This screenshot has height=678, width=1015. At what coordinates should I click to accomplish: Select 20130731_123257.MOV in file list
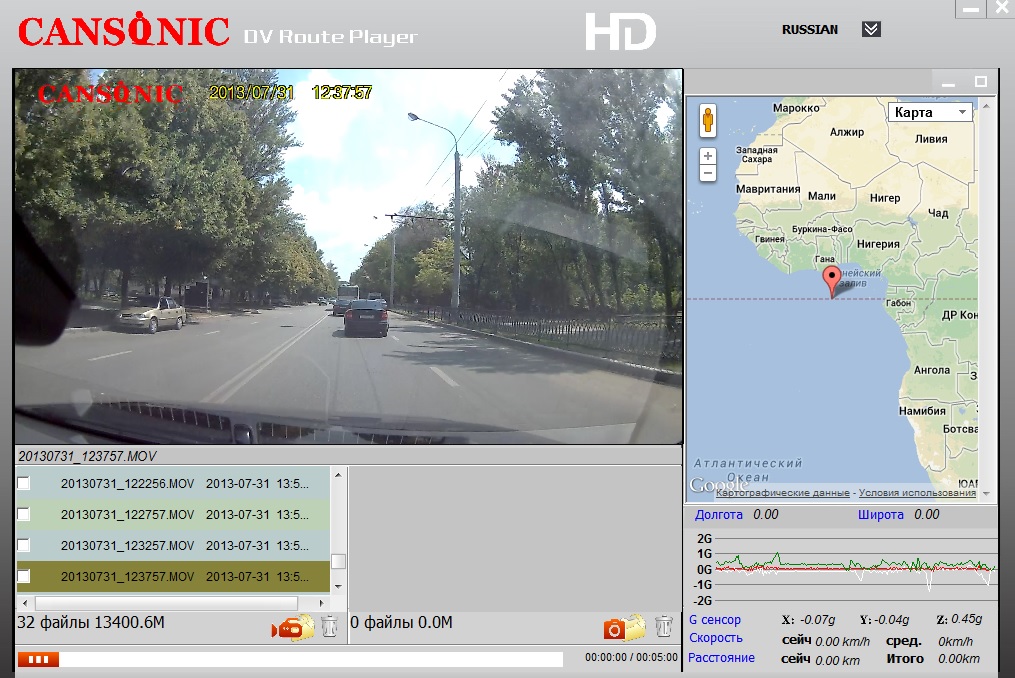tap(127, 546)
